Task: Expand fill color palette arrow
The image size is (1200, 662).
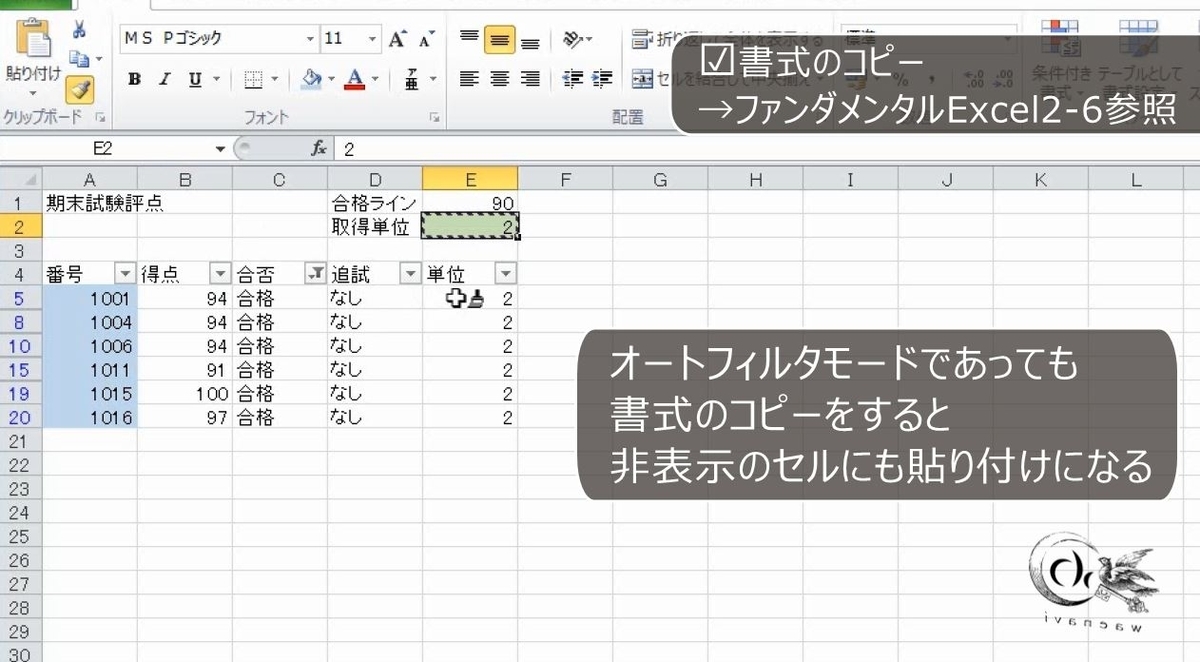Action: point(332,79)
